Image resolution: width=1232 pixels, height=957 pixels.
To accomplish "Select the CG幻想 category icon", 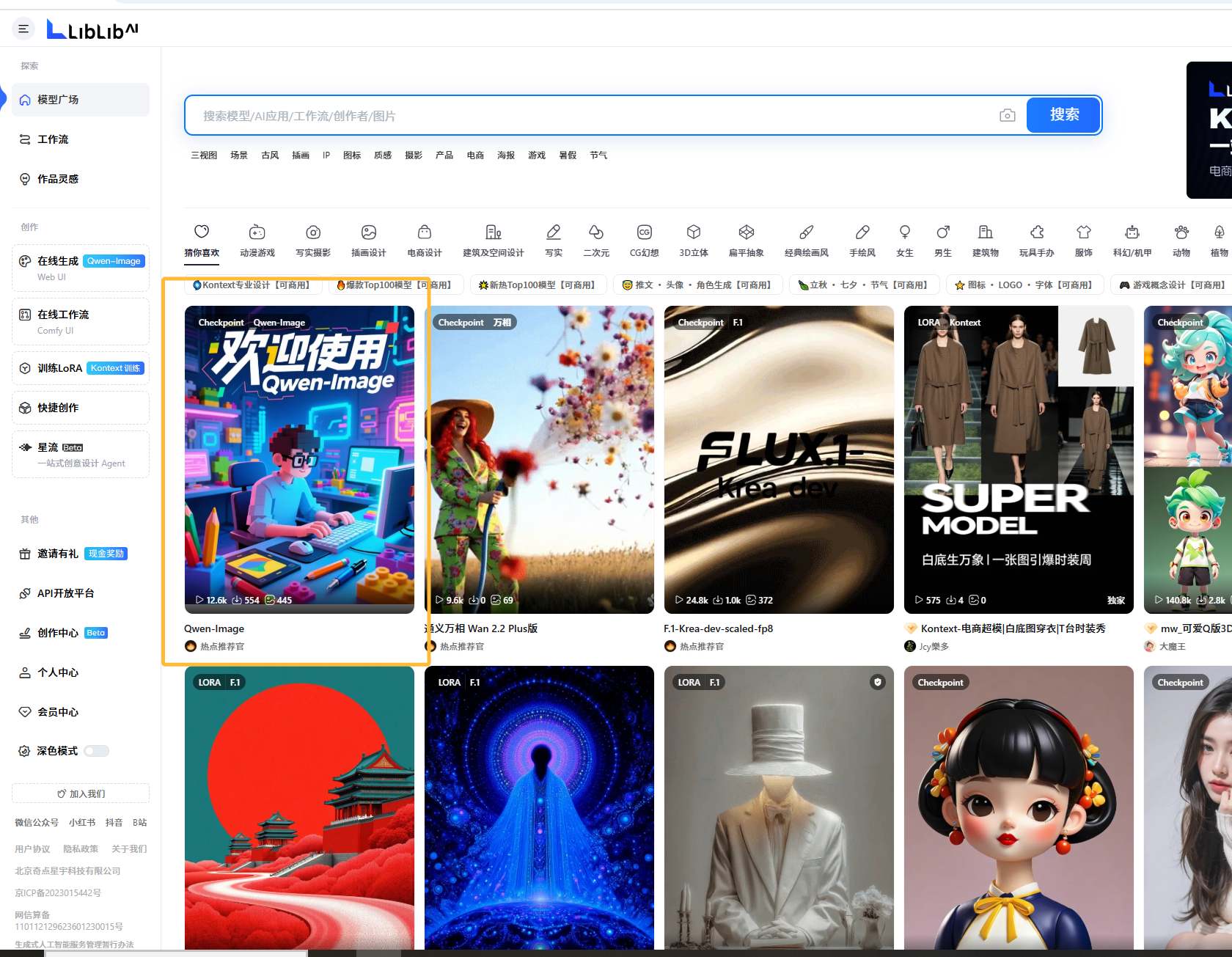I will (644, 233).
